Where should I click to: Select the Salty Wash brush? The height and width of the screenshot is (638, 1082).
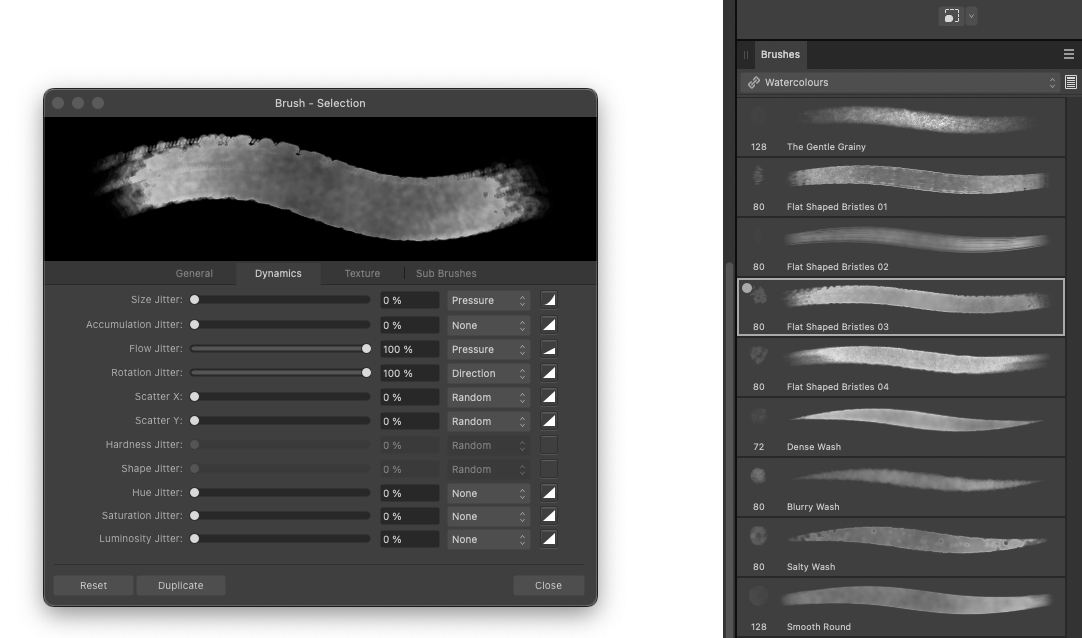point(901,547)
